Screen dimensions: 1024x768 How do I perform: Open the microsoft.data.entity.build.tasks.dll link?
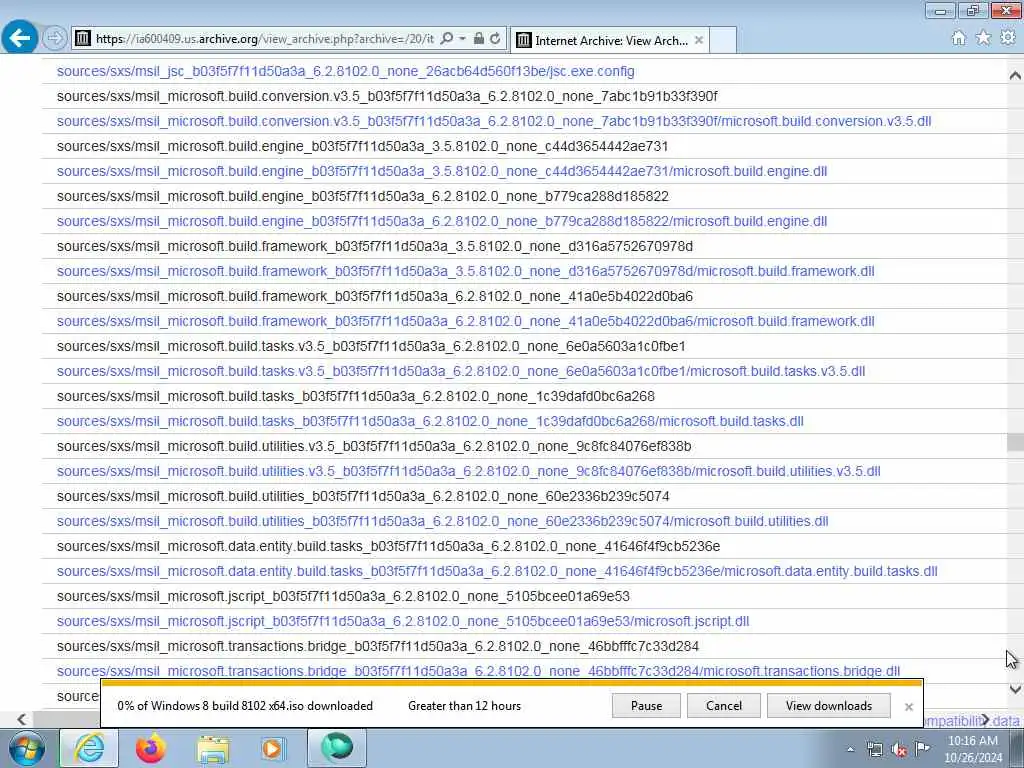pyautogui.click(x=497, y=571)
